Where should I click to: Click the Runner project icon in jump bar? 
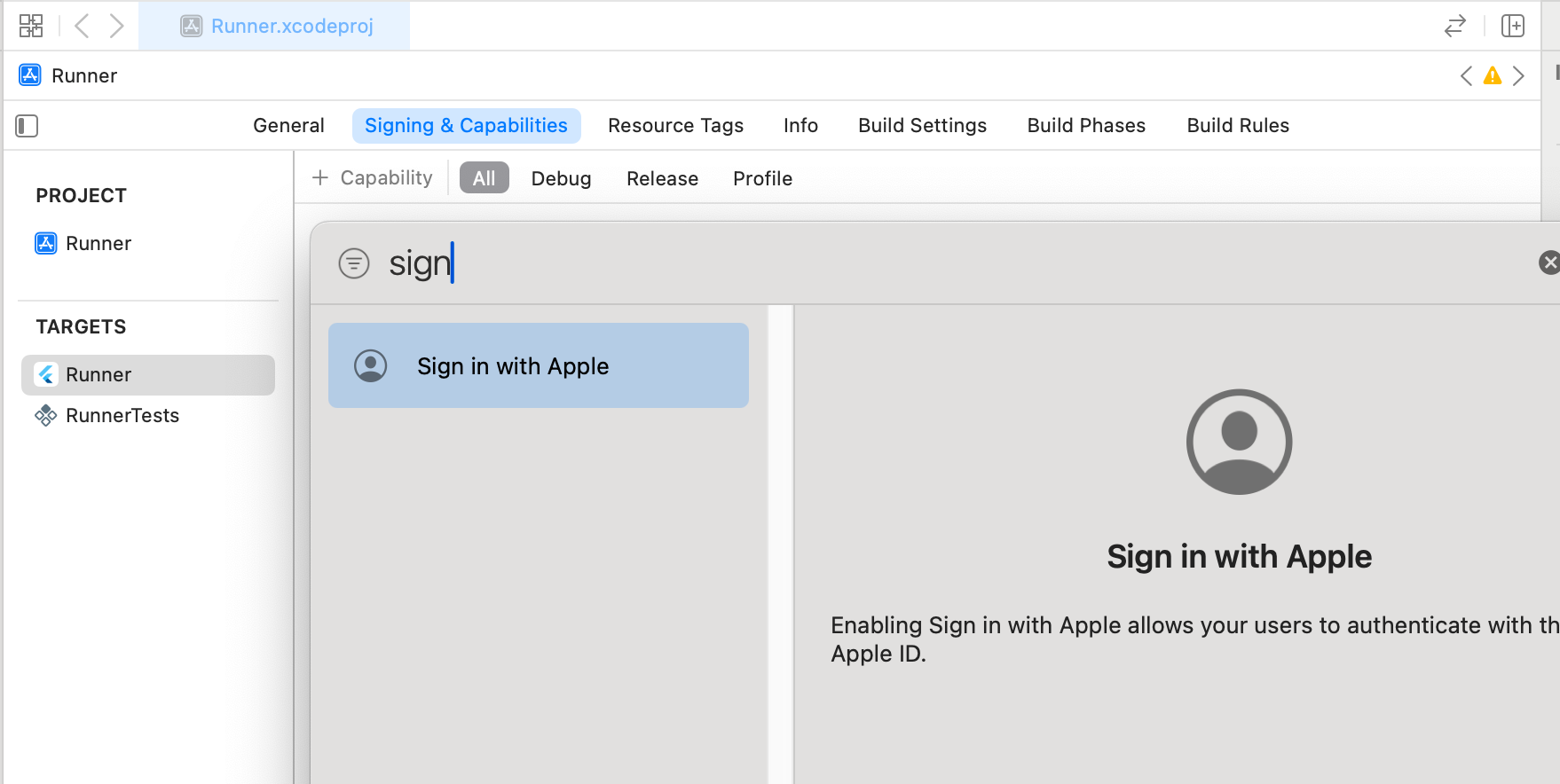(30, 75)
